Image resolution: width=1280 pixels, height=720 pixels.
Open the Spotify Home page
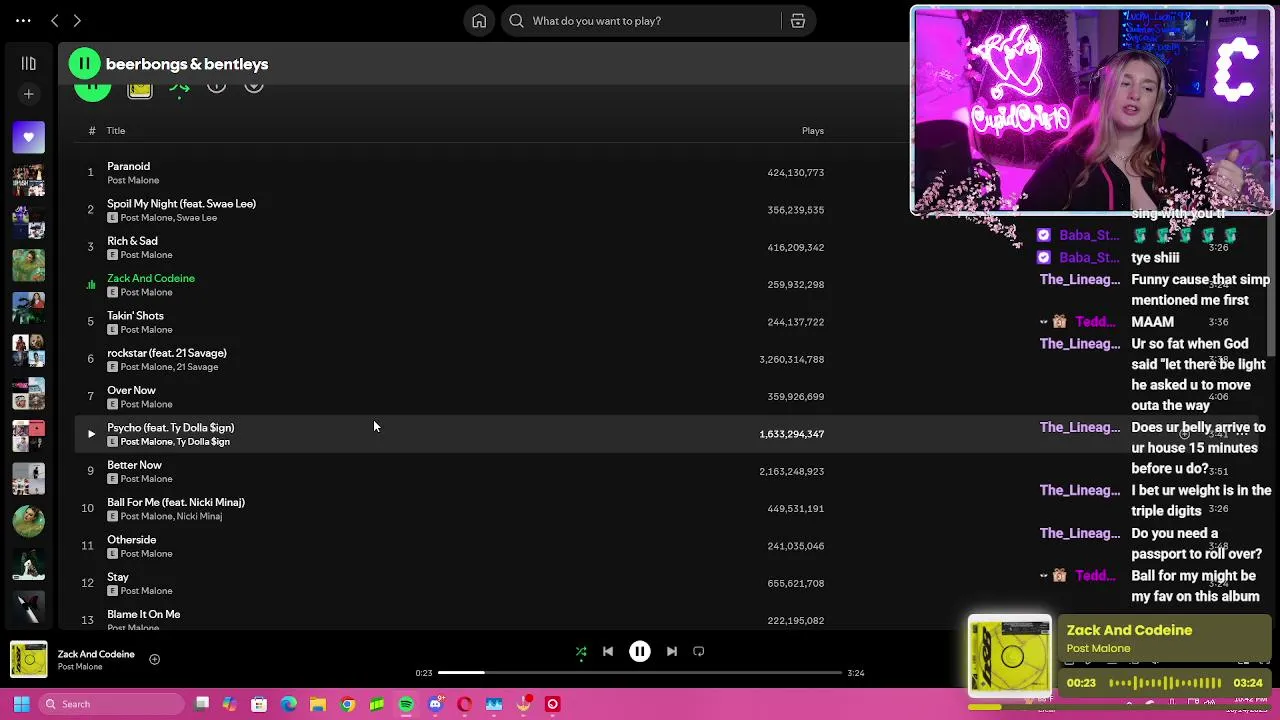(x=479, y=20)
